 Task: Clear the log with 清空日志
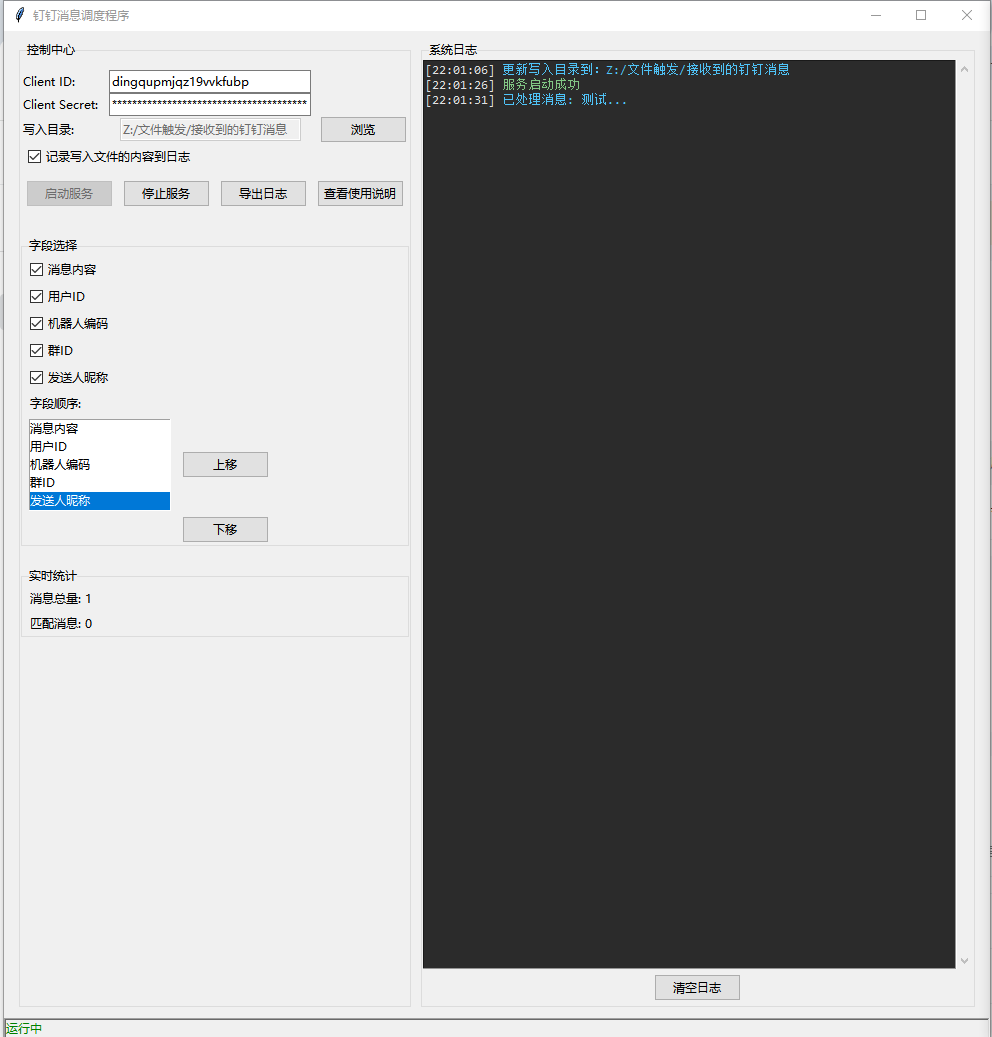coord(697,988)
